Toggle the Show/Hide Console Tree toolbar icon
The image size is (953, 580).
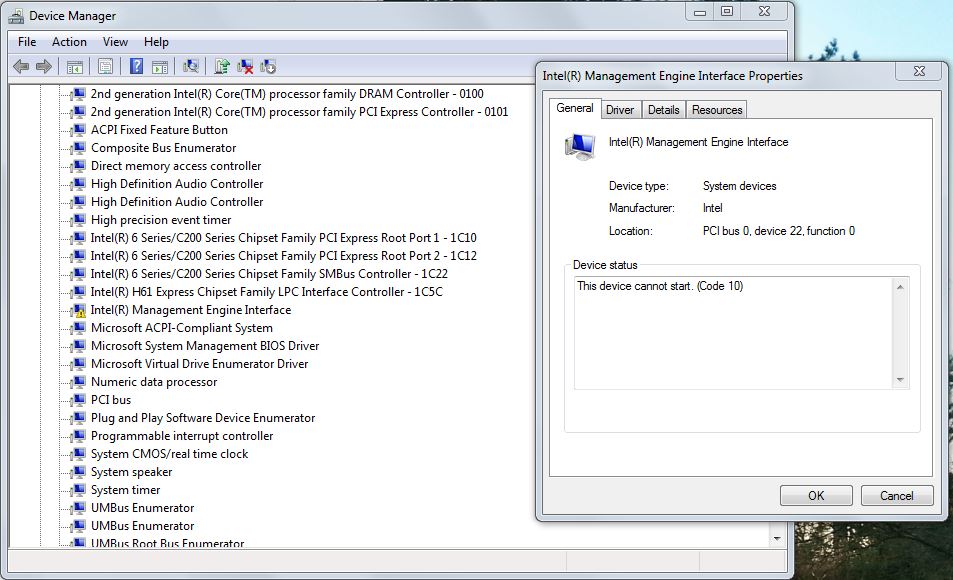[x=74, y=67]
